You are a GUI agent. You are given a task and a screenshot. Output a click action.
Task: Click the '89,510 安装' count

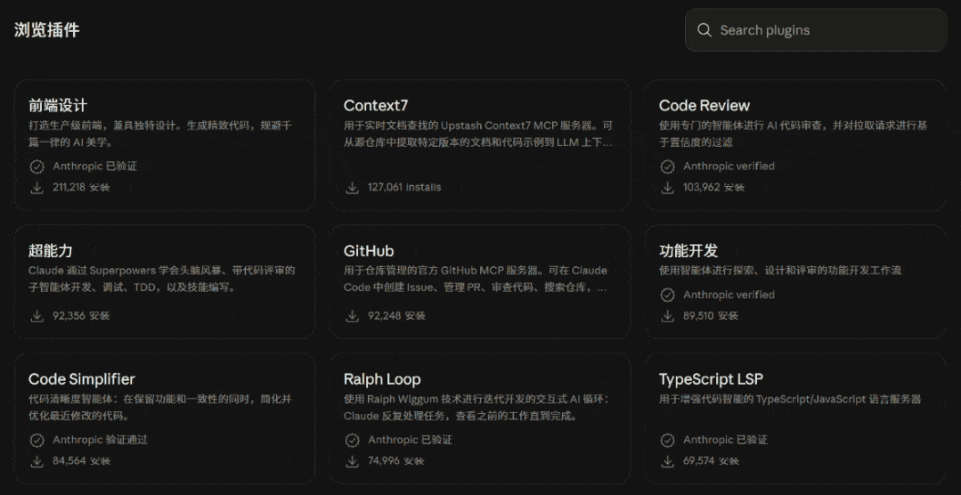point(711,316)
